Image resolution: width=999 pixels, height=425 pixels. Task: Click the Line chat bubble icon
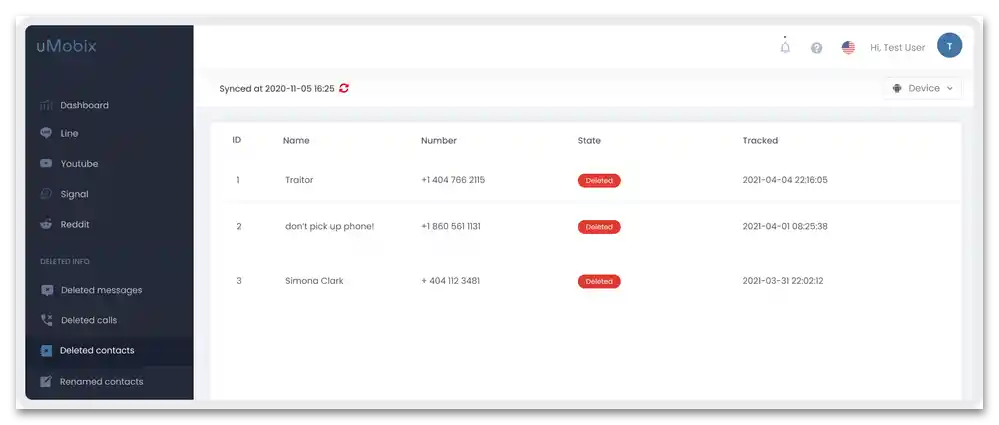click(x=46, y=133)
